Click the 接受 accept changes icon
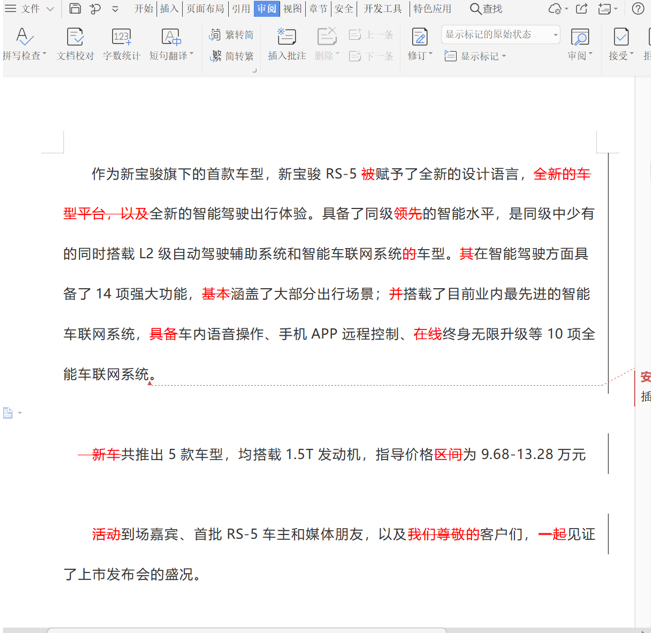 621,44
